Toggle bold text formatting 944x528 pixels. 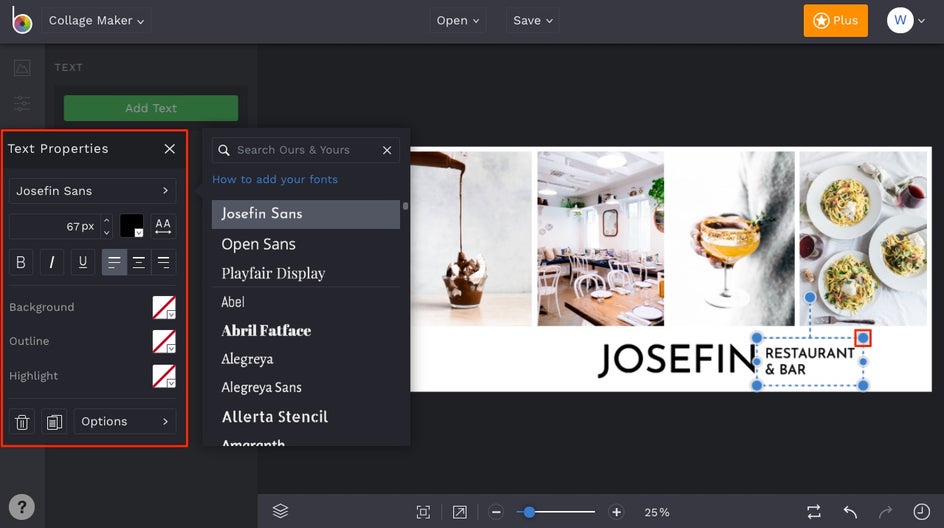(21, 262)
